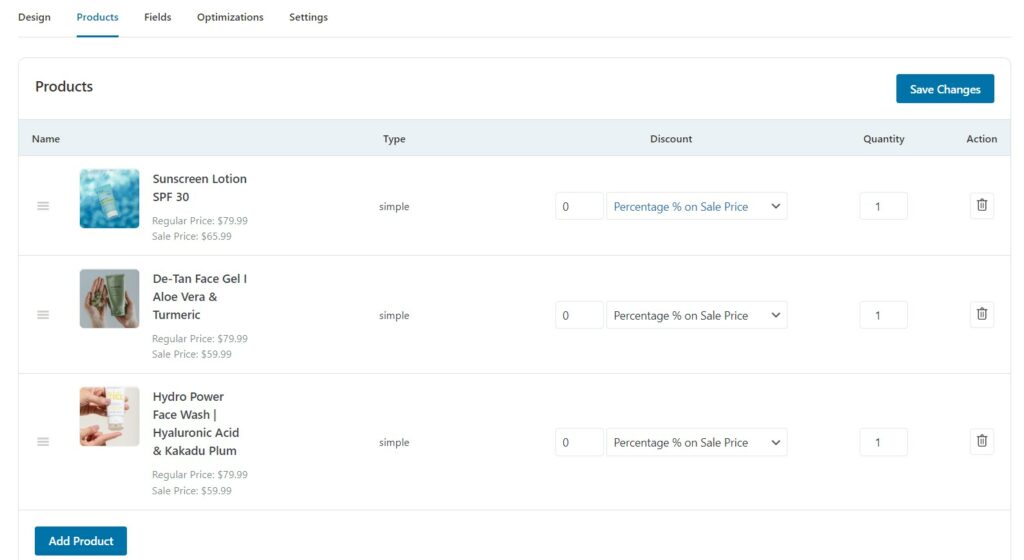Click the Add Product button
Viewport: 1024px width, 560px height.
[81, 541]
